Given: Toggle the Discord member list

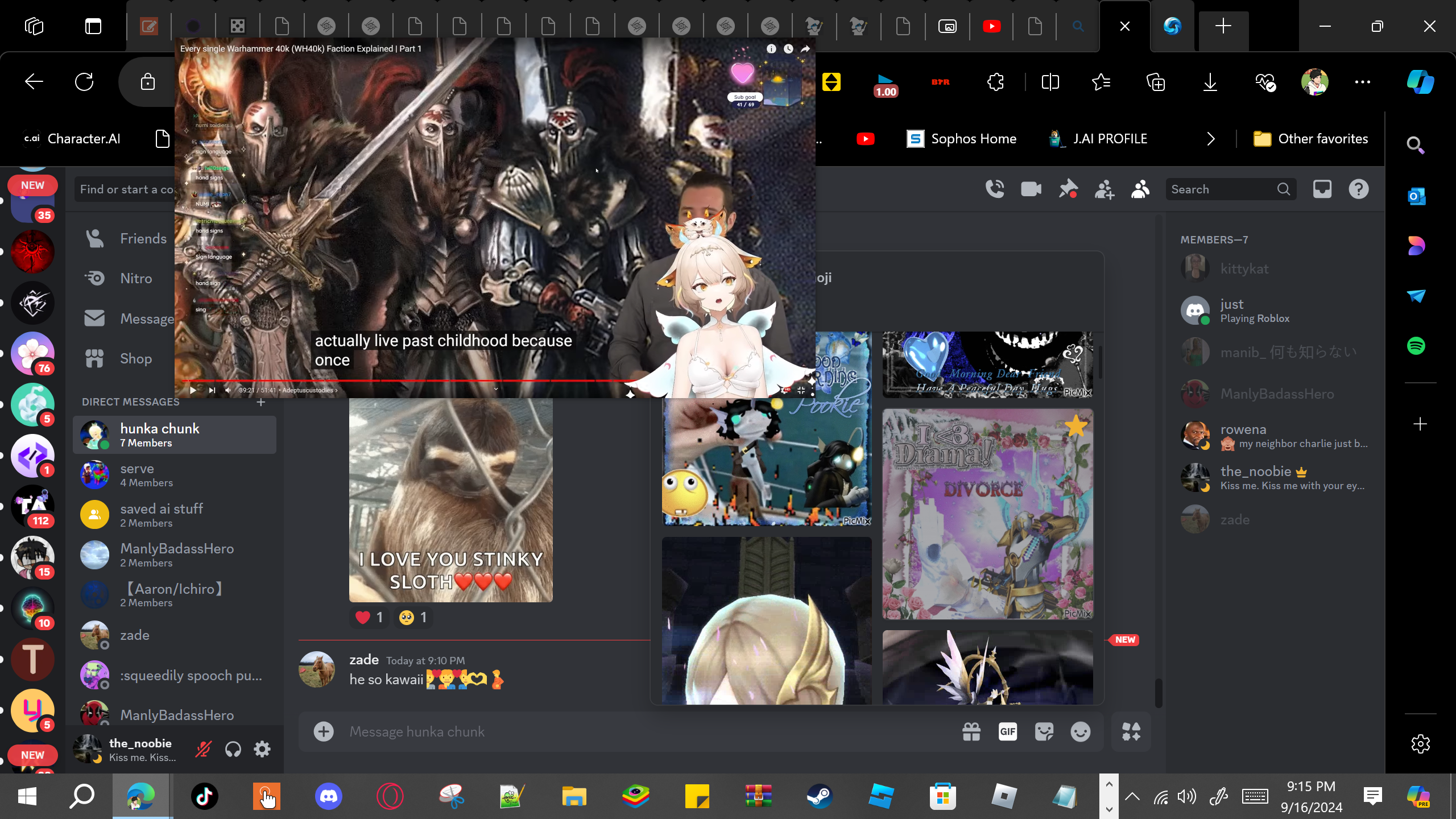Looking at the screenshot, I should (1140, 189).
